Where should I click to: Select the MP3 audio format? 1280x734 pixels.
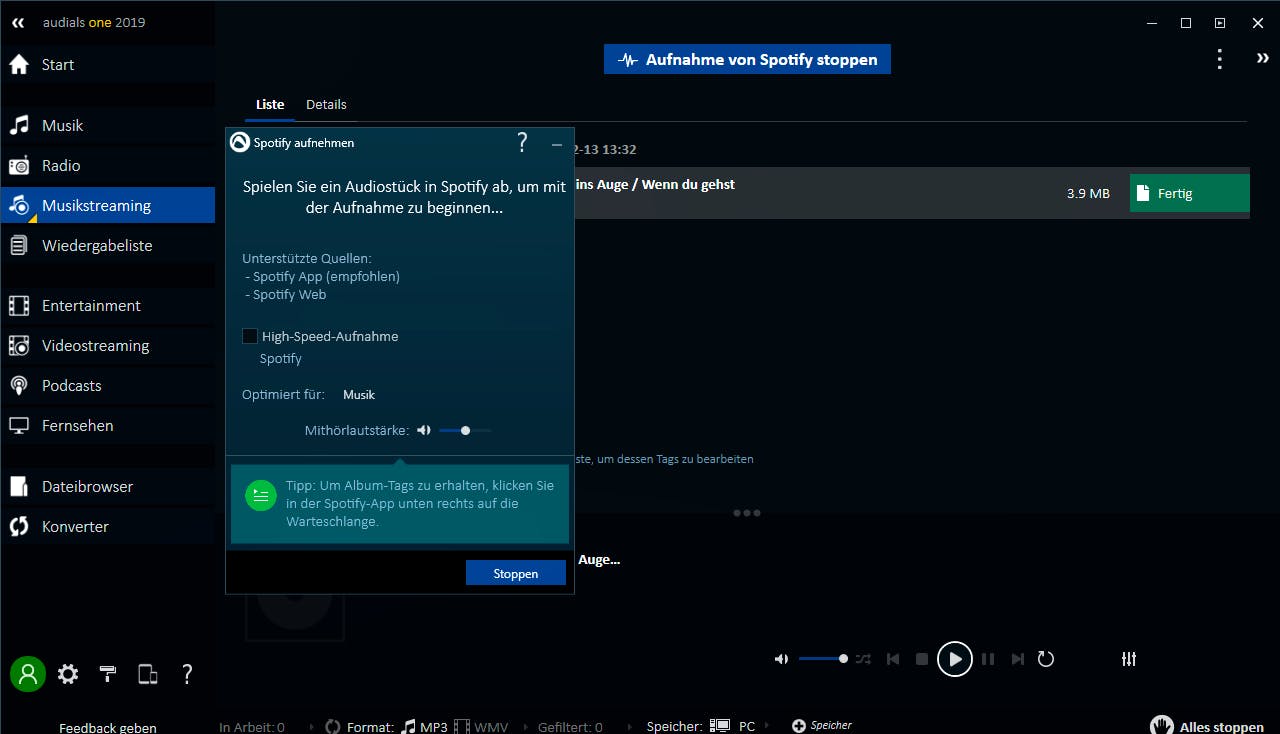[x=424, y=727]
